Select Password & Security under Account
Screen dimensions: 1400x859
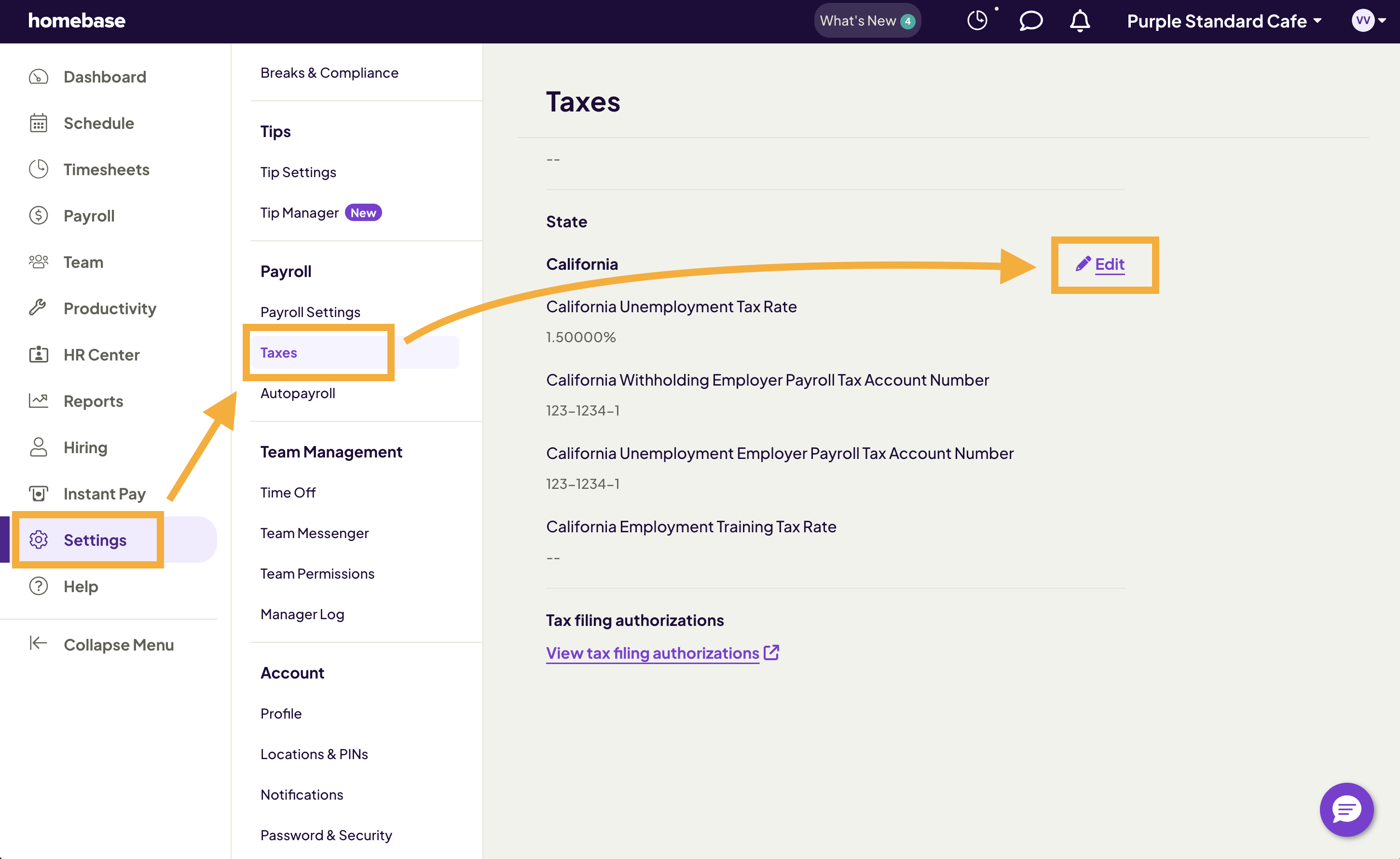[326, 834]
